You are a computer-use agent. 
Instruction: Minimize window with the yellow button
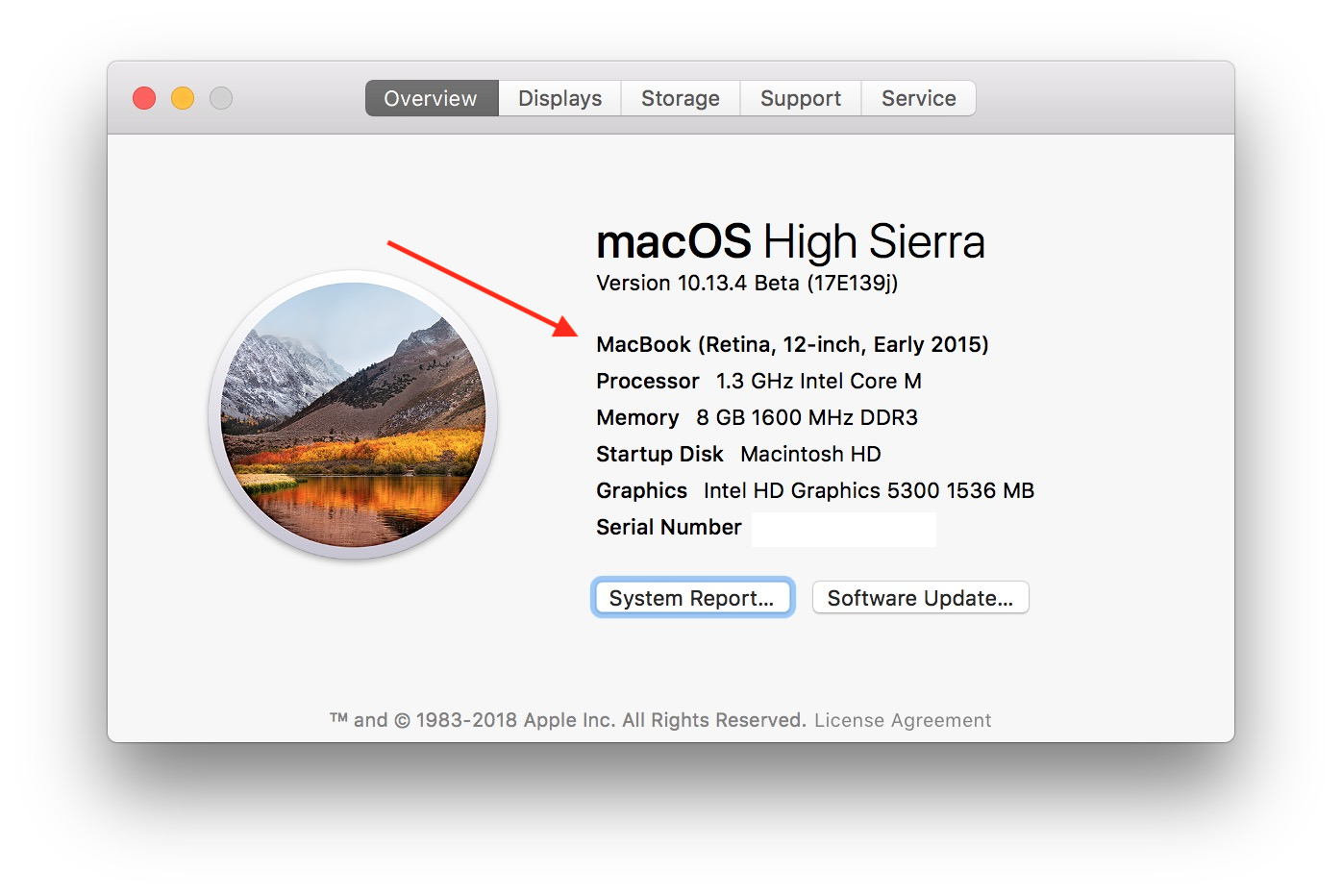(183, 98)
